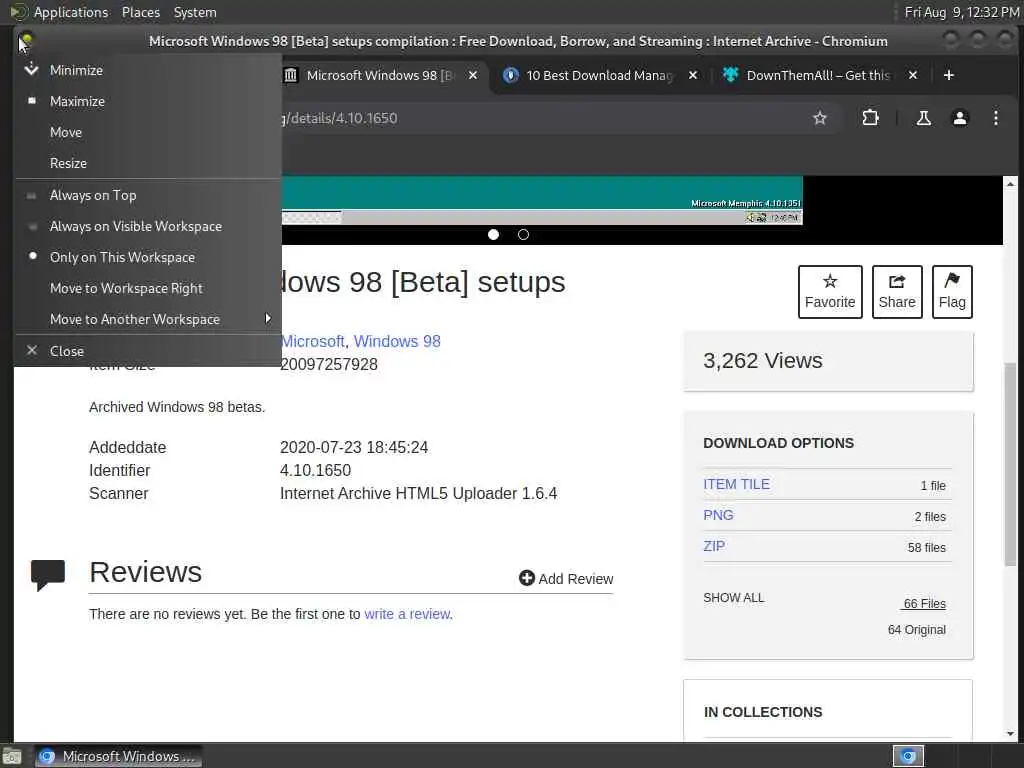Click page scrollbar up arrow
1024x768 pixels.
click(x=1010, y=183)
